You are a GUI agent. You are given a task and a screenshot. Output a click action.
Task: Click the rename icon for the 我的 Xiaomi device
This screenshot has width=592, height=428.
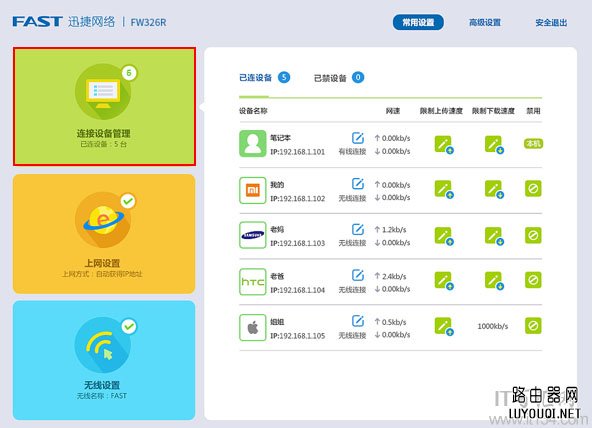(x=358, y=184)
